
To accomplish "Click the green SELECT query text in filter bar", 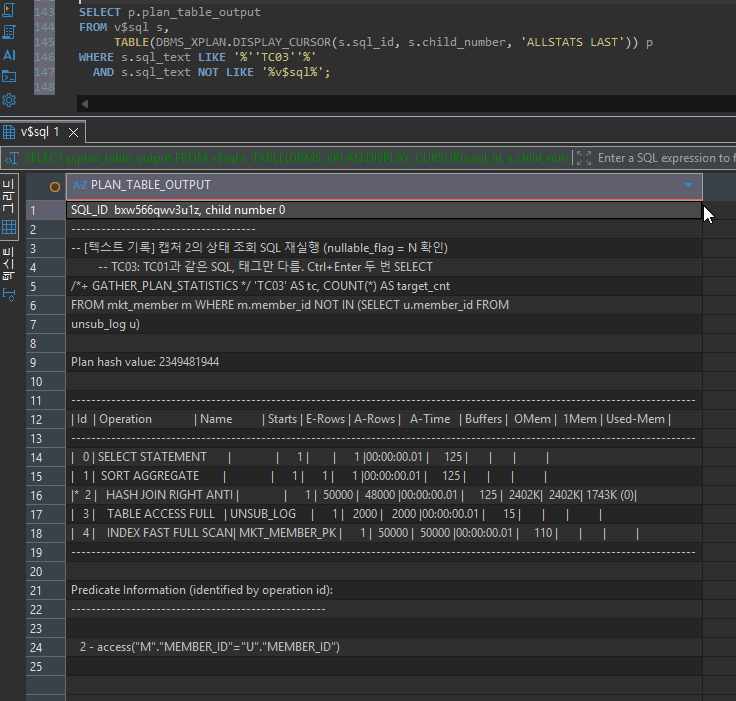I will 296,158.
